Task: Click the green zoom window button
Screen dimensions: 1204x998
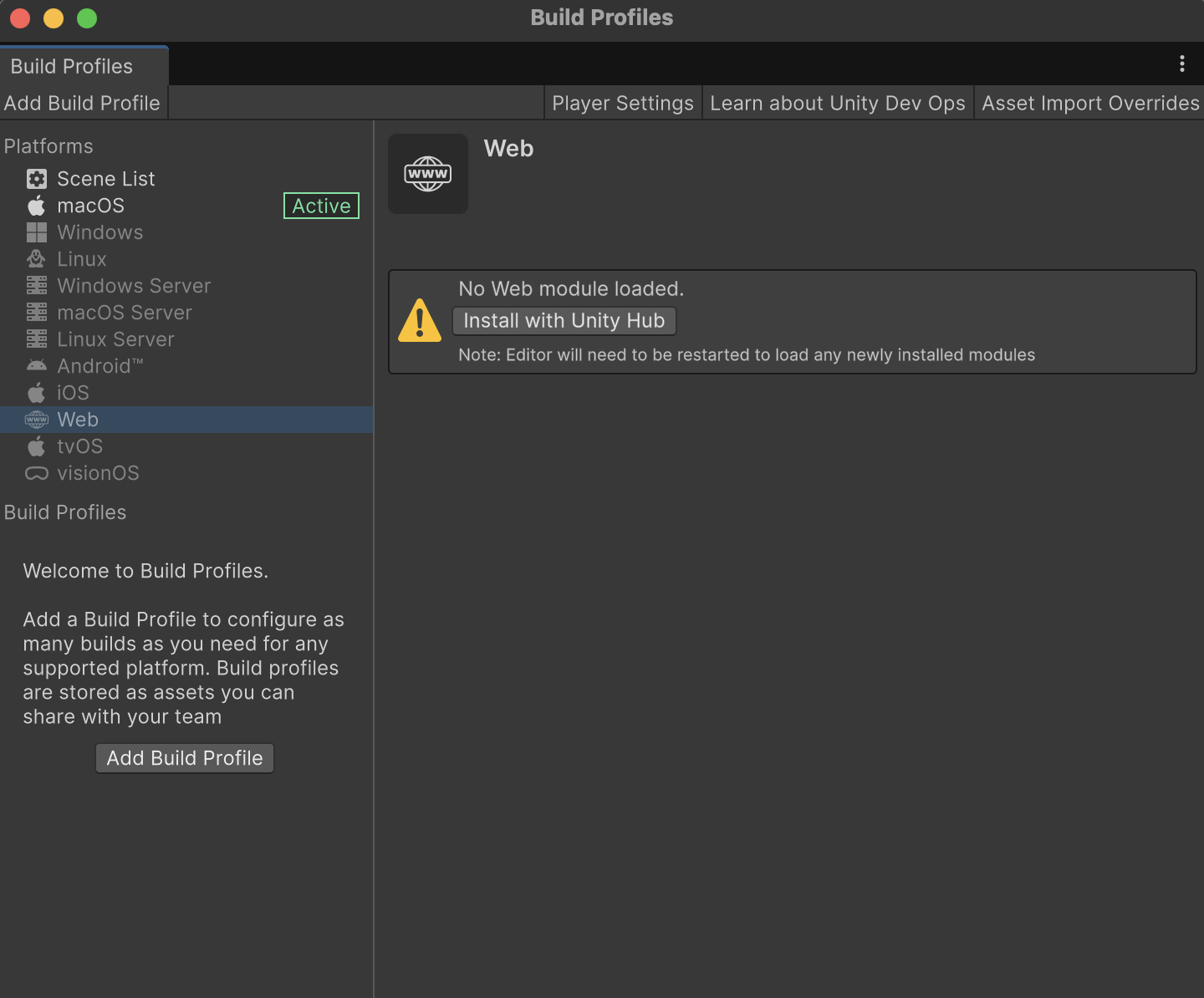Action: [87, 18]
